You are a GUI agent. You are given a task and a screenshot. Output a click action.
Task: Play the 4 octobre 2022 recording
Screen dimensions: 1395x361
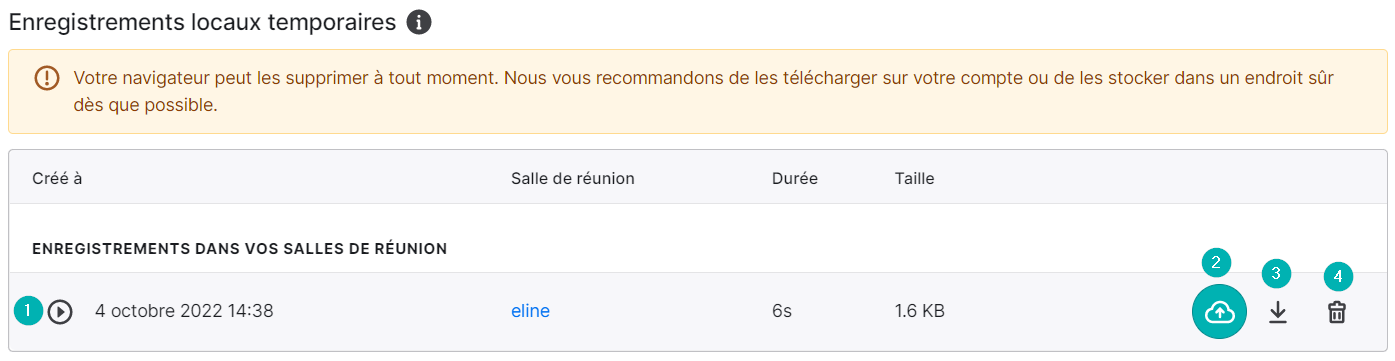pyautogui.click(x=60, y=312)
